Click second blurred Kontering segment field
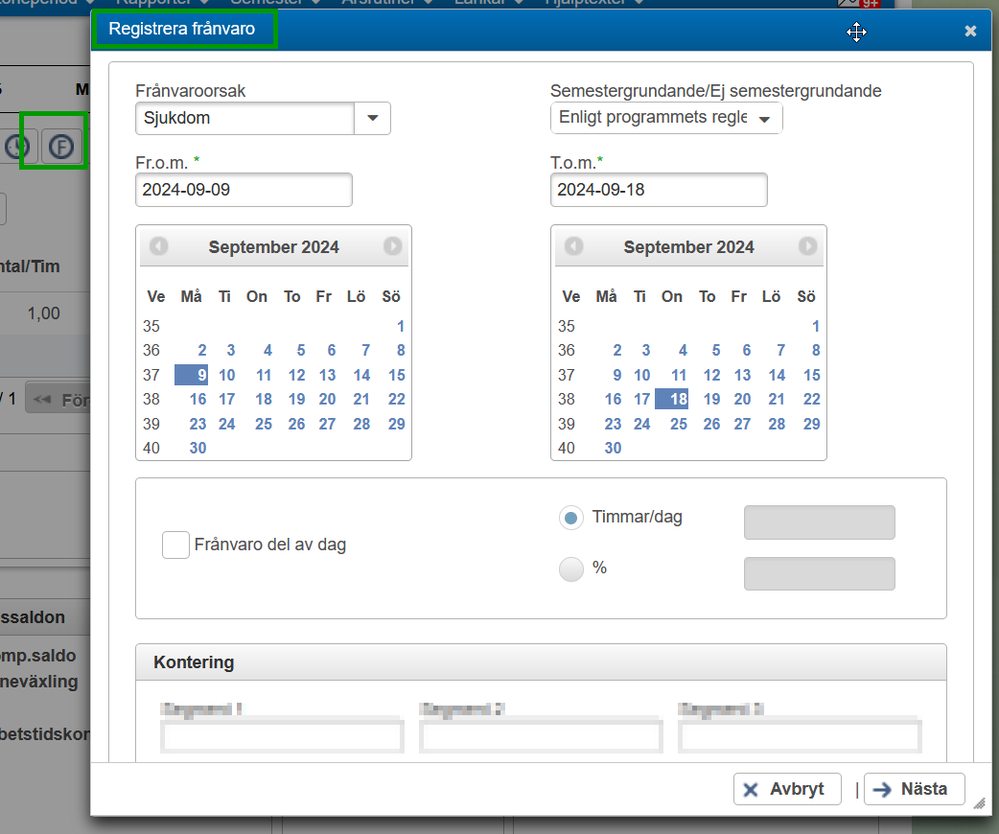Viewport: 999px width, 834px height. [x=541, y=736]
